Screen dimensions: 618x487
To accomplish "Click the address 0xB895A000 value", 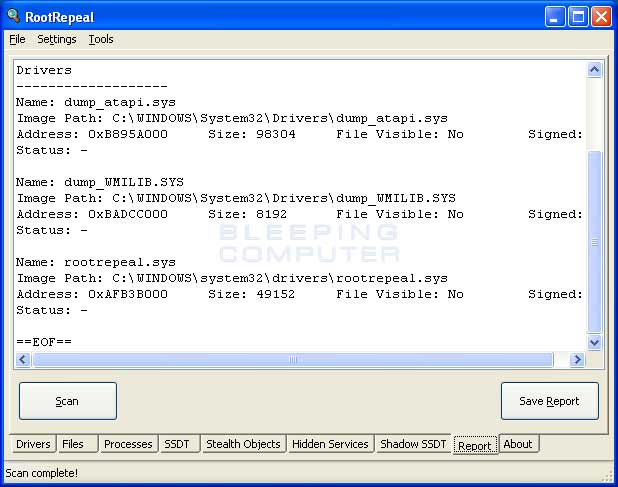I will [x=128, y=134].
